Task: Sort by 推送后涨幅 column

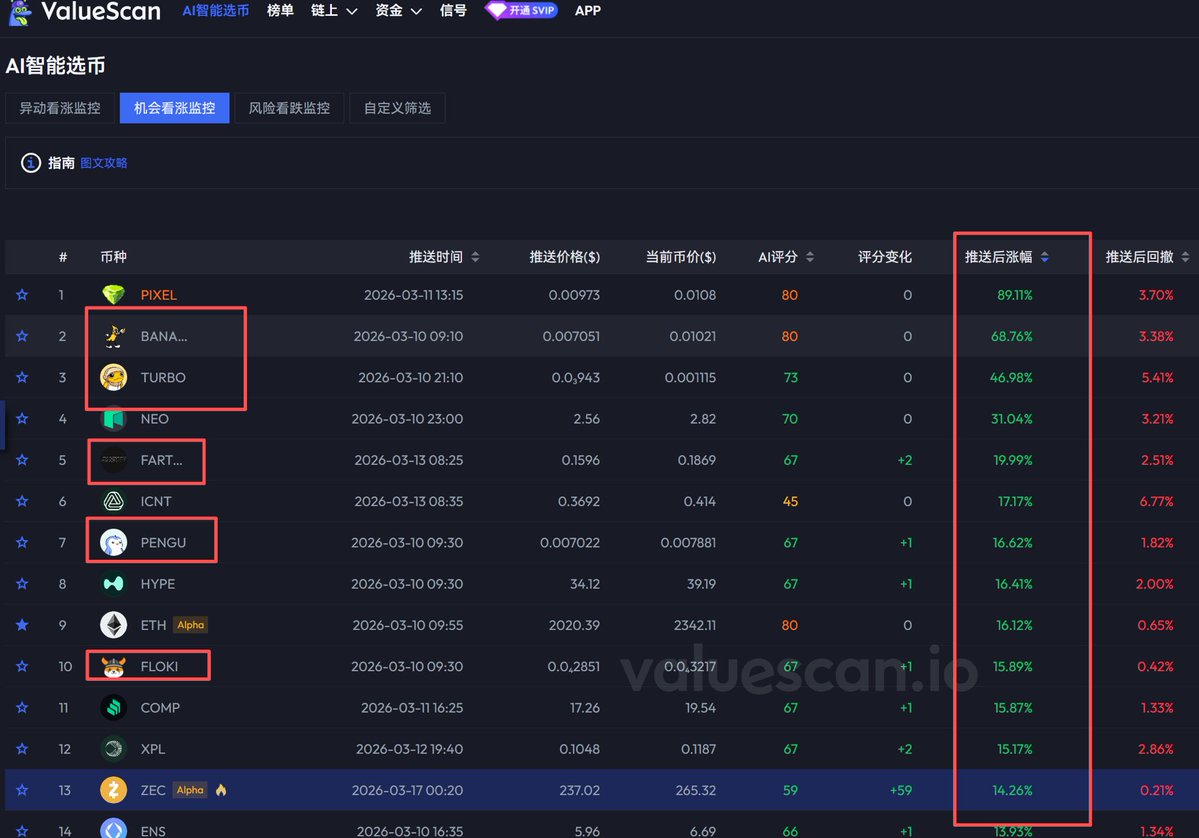Action: click(1006, 257)
